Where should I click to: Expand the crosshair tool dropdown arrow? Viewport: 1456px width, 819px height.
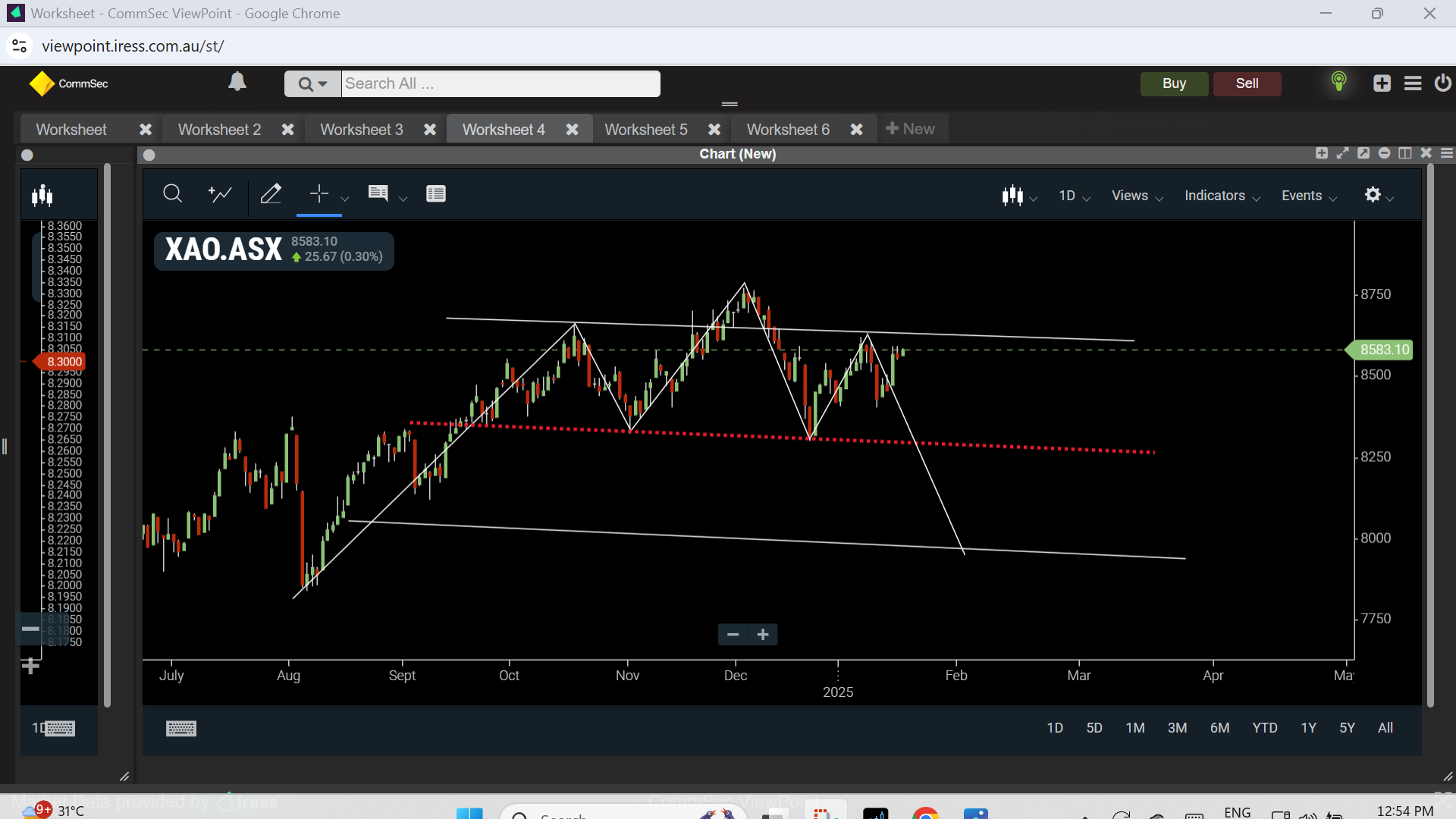(345, 199)
